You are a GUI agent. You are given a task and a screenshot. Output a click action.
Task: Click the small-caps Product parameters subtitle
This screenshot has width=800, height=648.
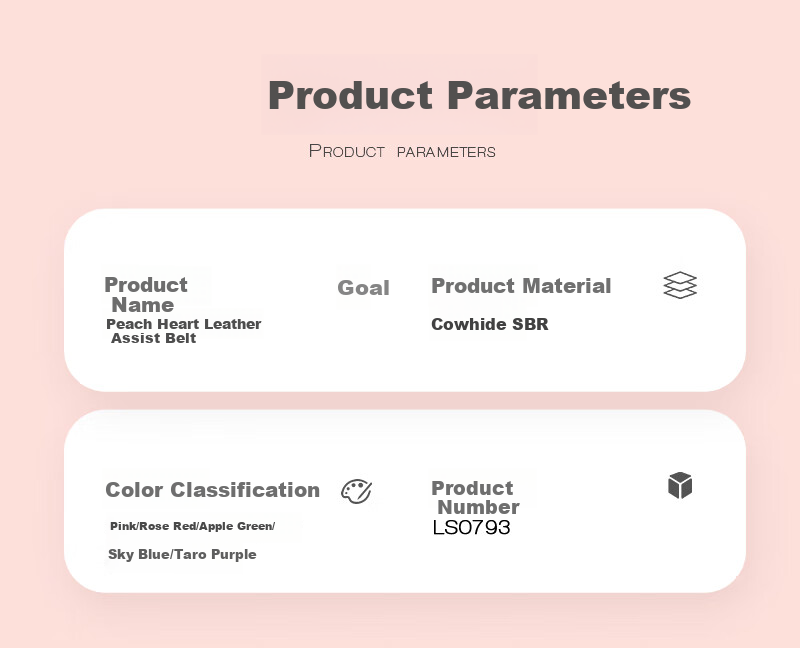(x=402, y=151)
